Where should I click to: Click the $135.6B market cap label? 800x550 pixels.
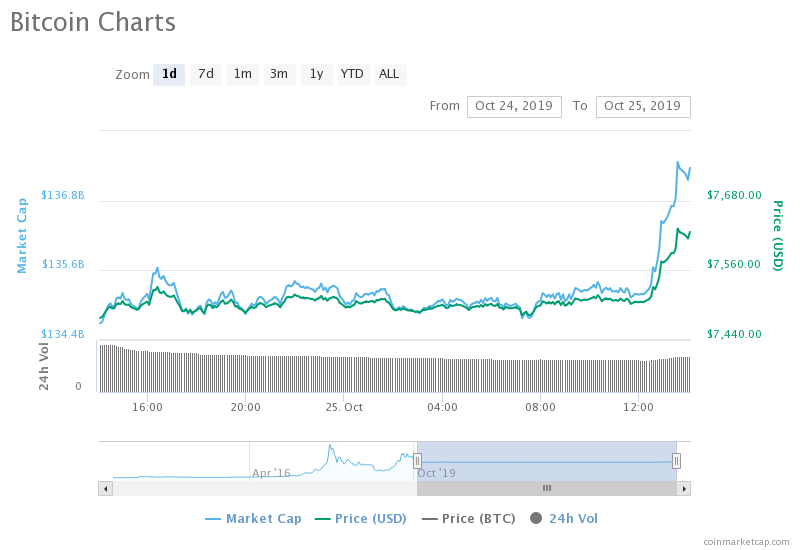click(x=63, y=264)
